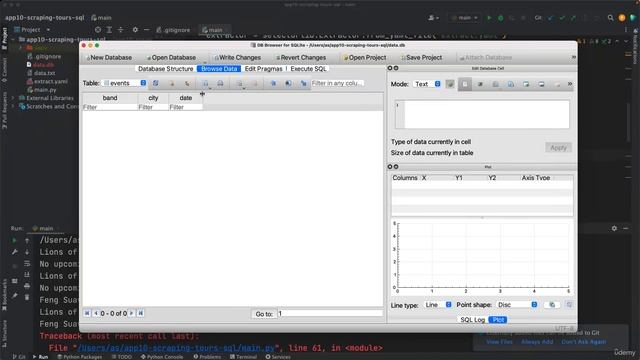Click the Run panel rerun icon
This screenshot has height=360, width=640.
coord(15,240)
